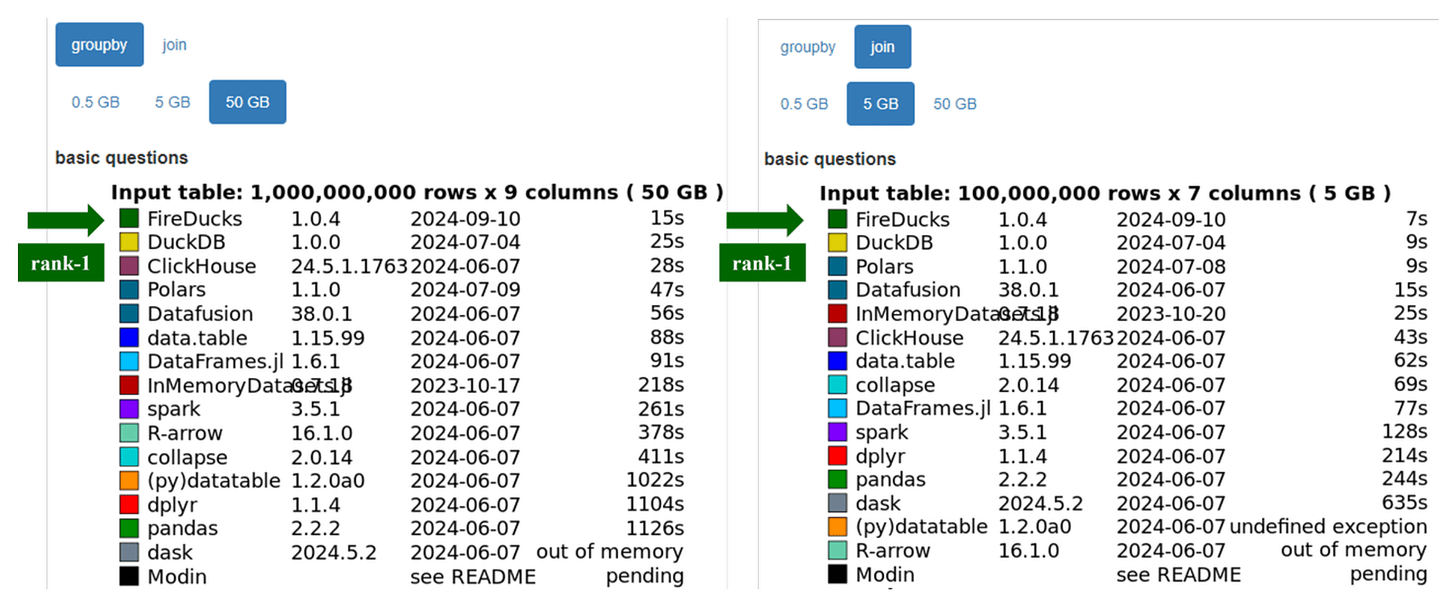The image size is (1456, 607).
Task: Switch to join tab in left panel
Action: [x=175, y=45]
